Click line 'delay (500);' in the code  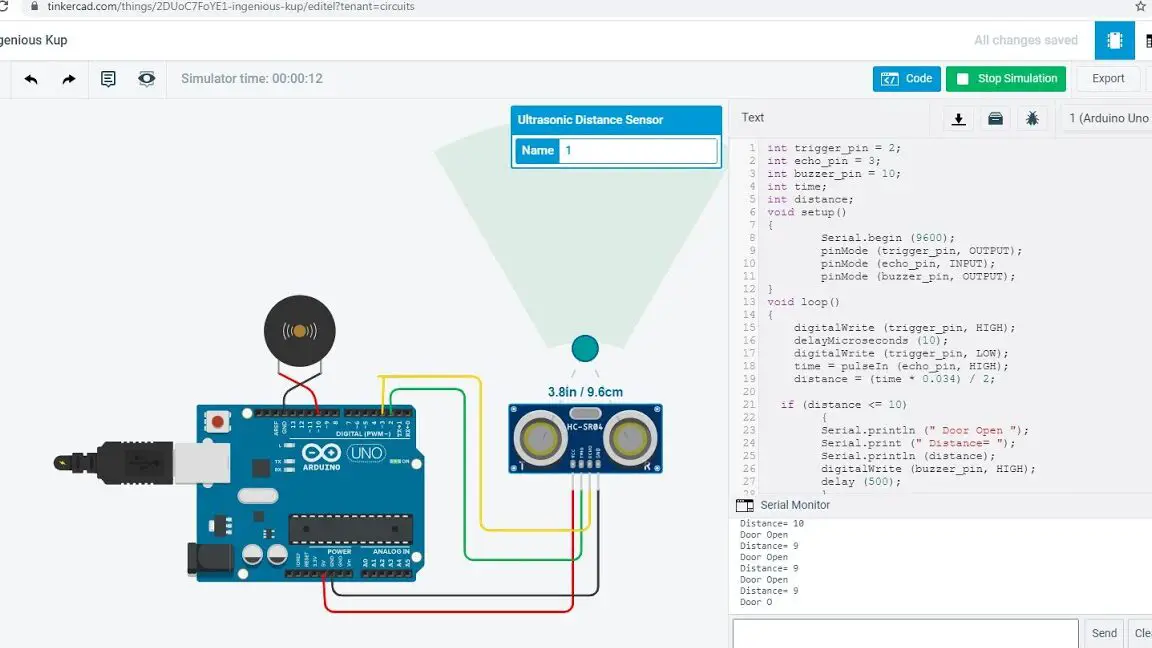(x=861, y=481)
